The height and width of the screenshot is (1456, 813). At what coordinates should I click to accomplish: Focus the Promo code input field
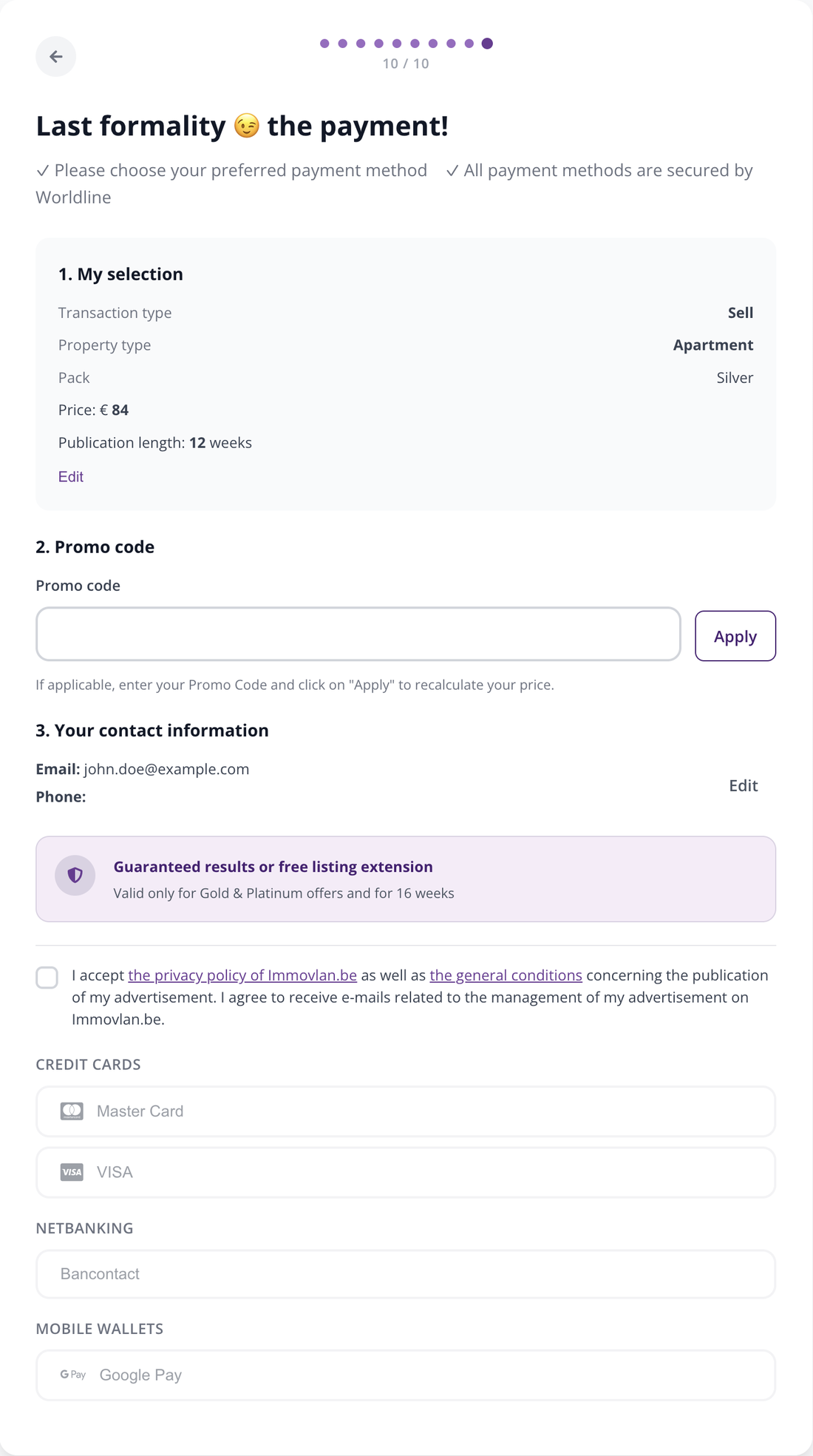coord(358,634)
